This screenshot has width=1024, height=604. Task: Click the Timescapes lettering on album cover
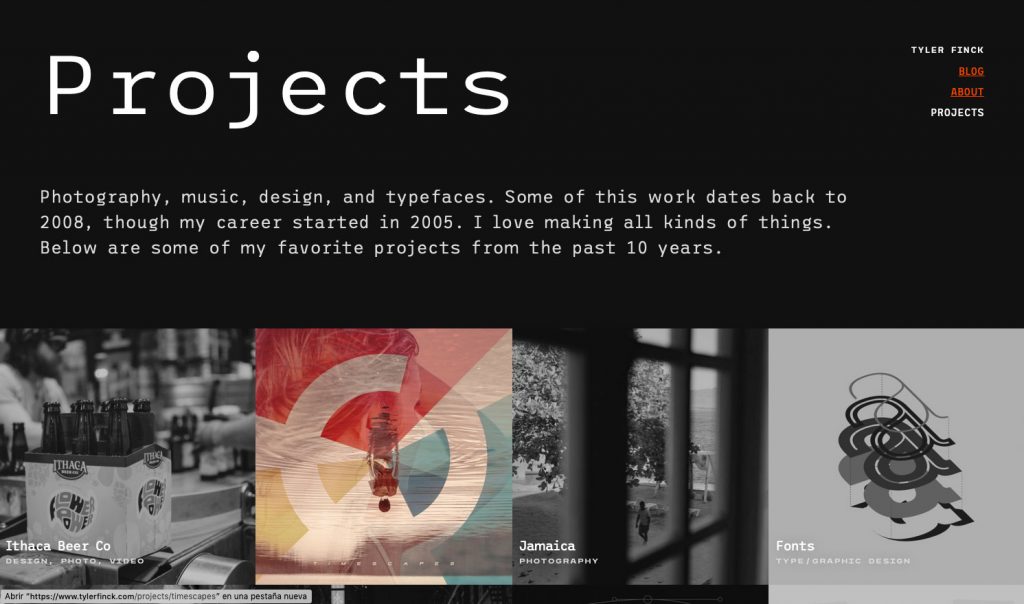(383, 563)
